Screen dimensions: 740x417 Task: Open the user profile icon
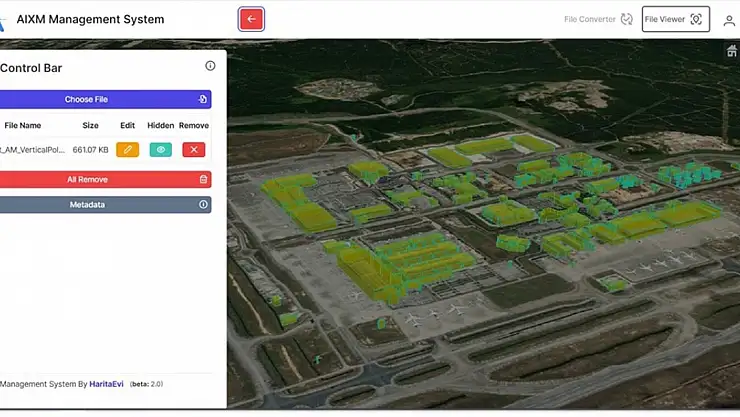click(729, 20)
